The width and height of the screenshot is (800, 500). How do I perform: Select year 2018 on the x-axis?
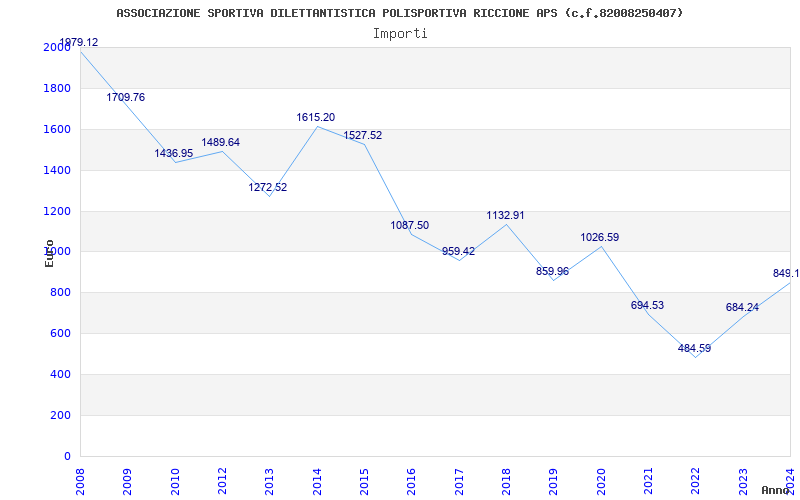pos(507,481)
